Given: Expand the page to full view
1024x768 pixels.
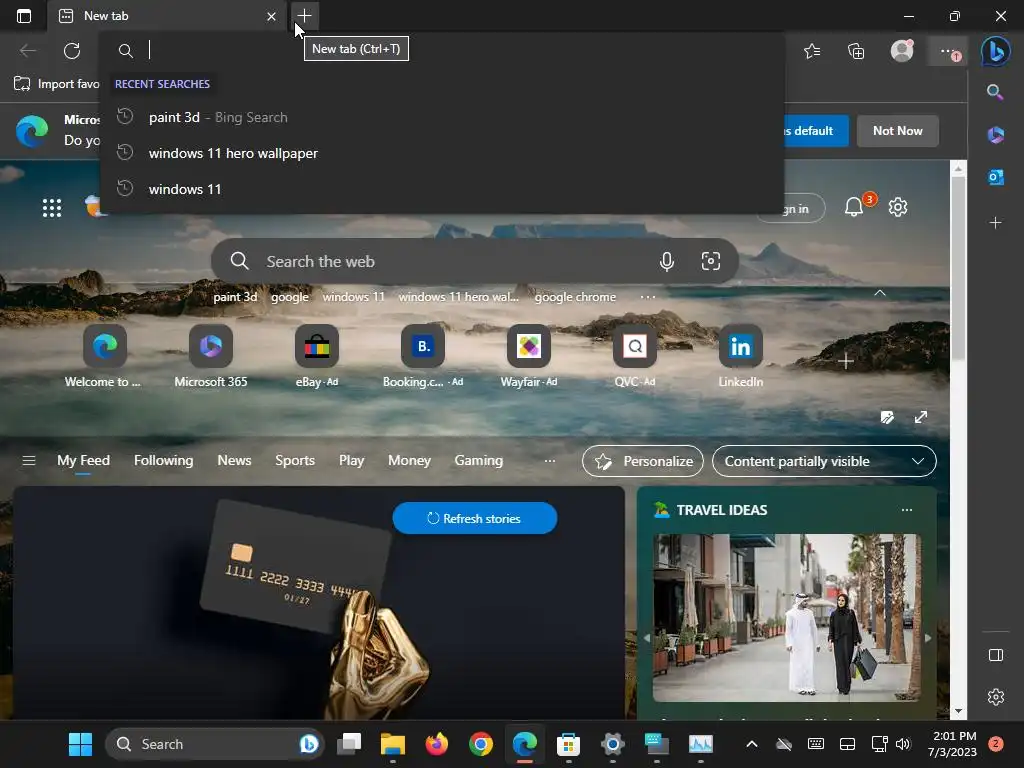Looking at the screenshot, I should coord(921,417).
